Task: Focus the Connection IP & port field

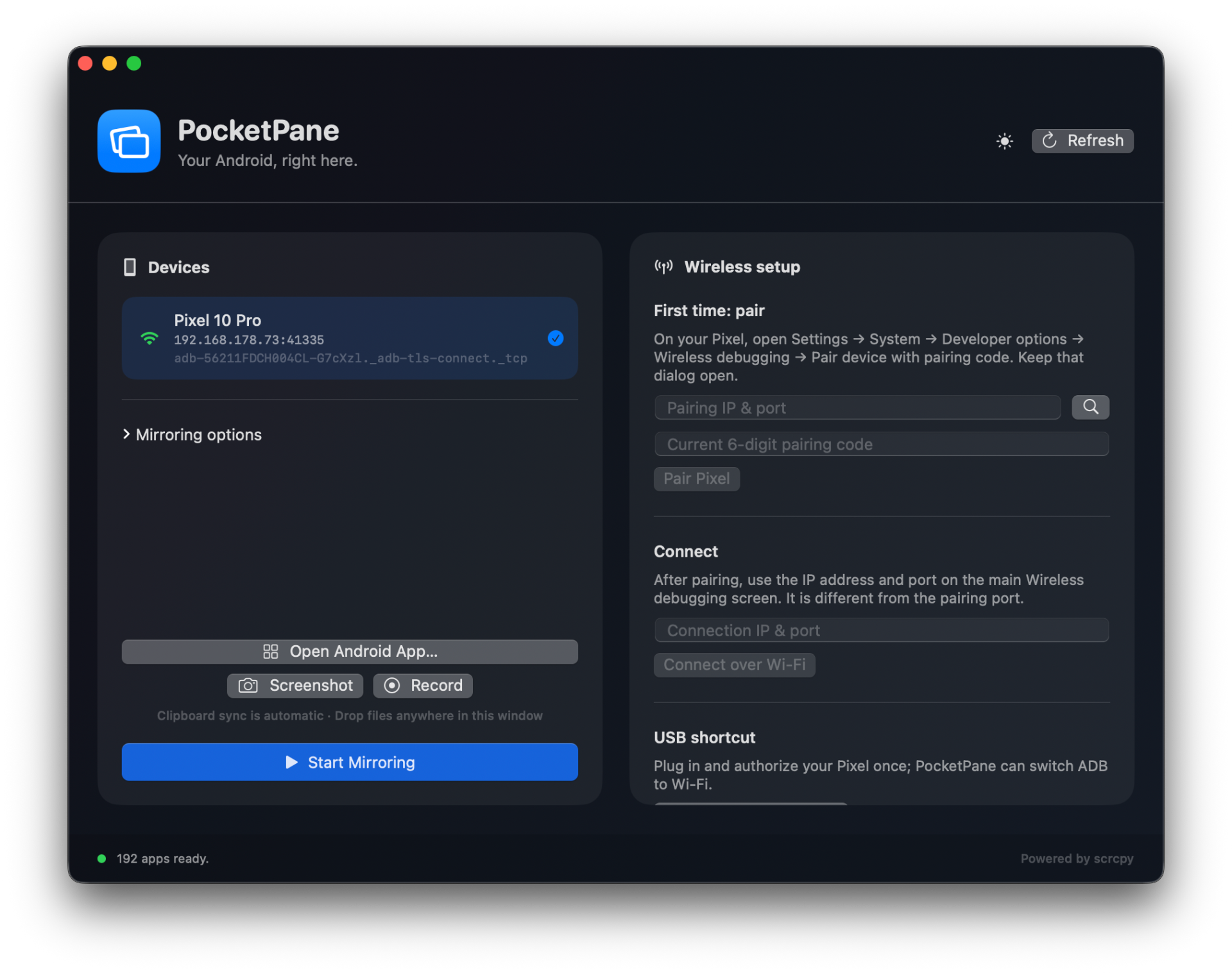Action: [x=881, y=630]
